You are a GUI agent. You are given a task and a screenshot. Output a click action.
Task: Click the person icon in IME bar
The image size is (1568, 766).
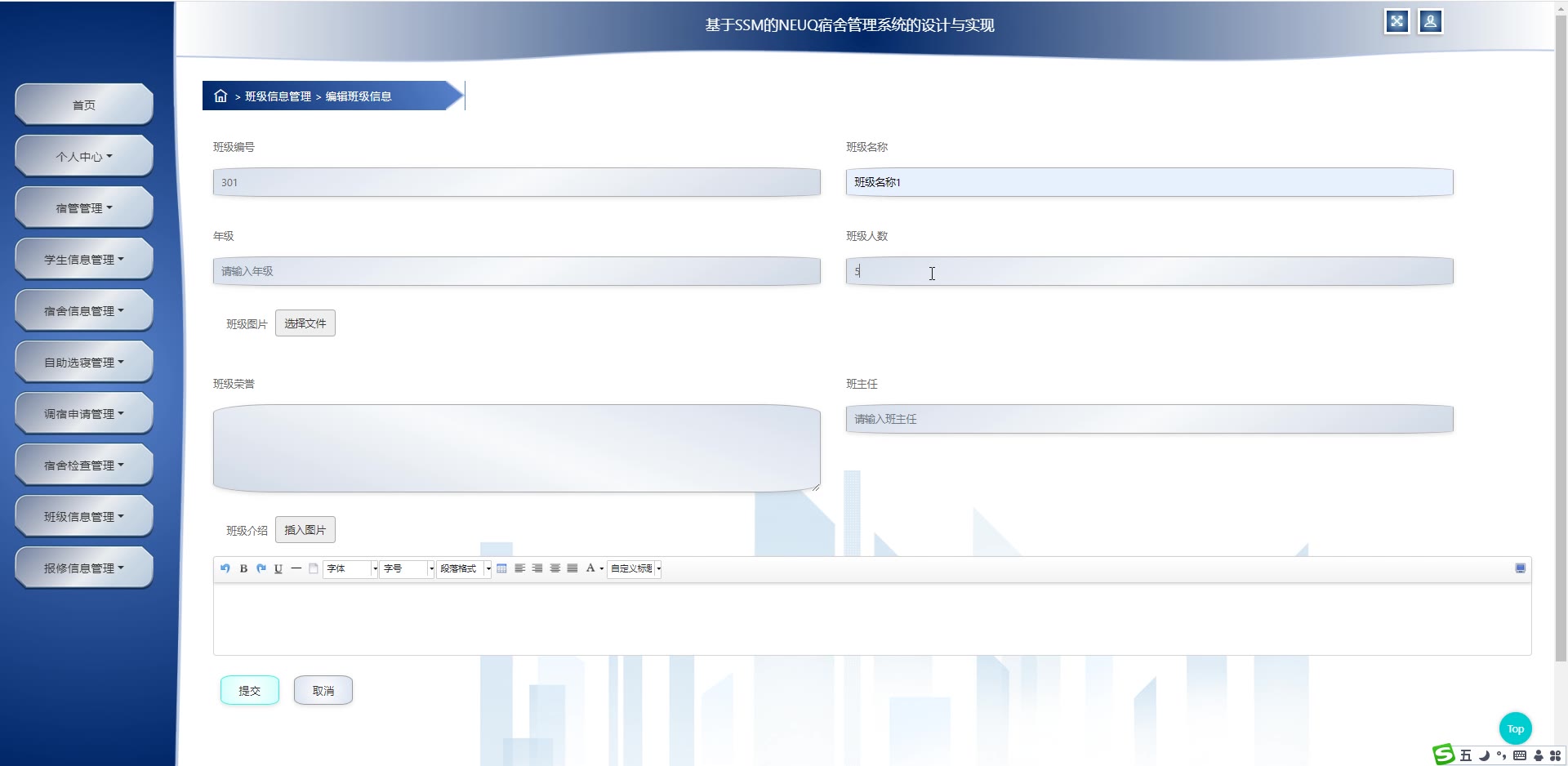(x=1539, y=755)
